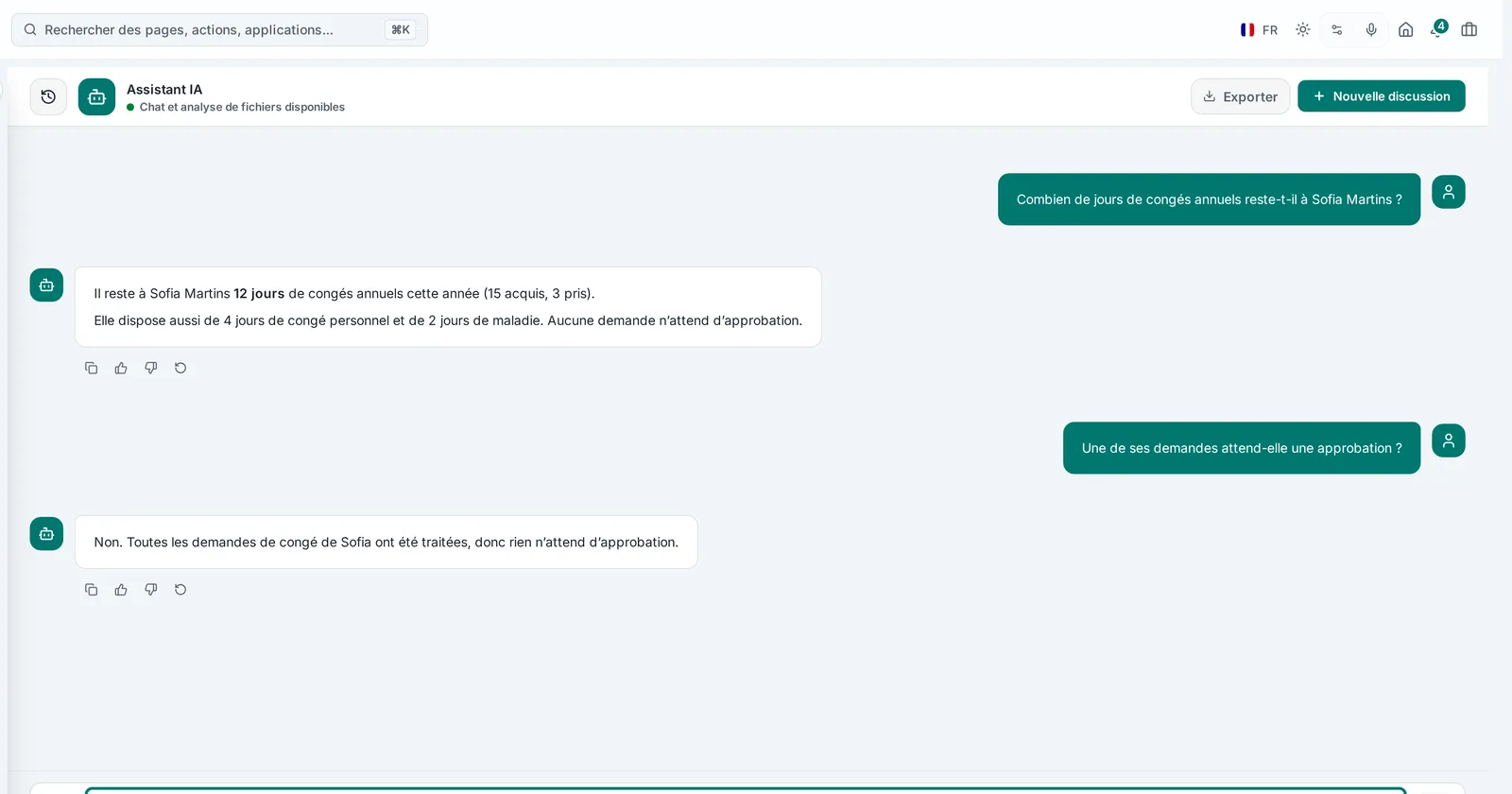The width and height of the screenshot is (1512, 794).
Task: Copy the 'Non. Toutes les demandes' answer
Action: [92, 590]
